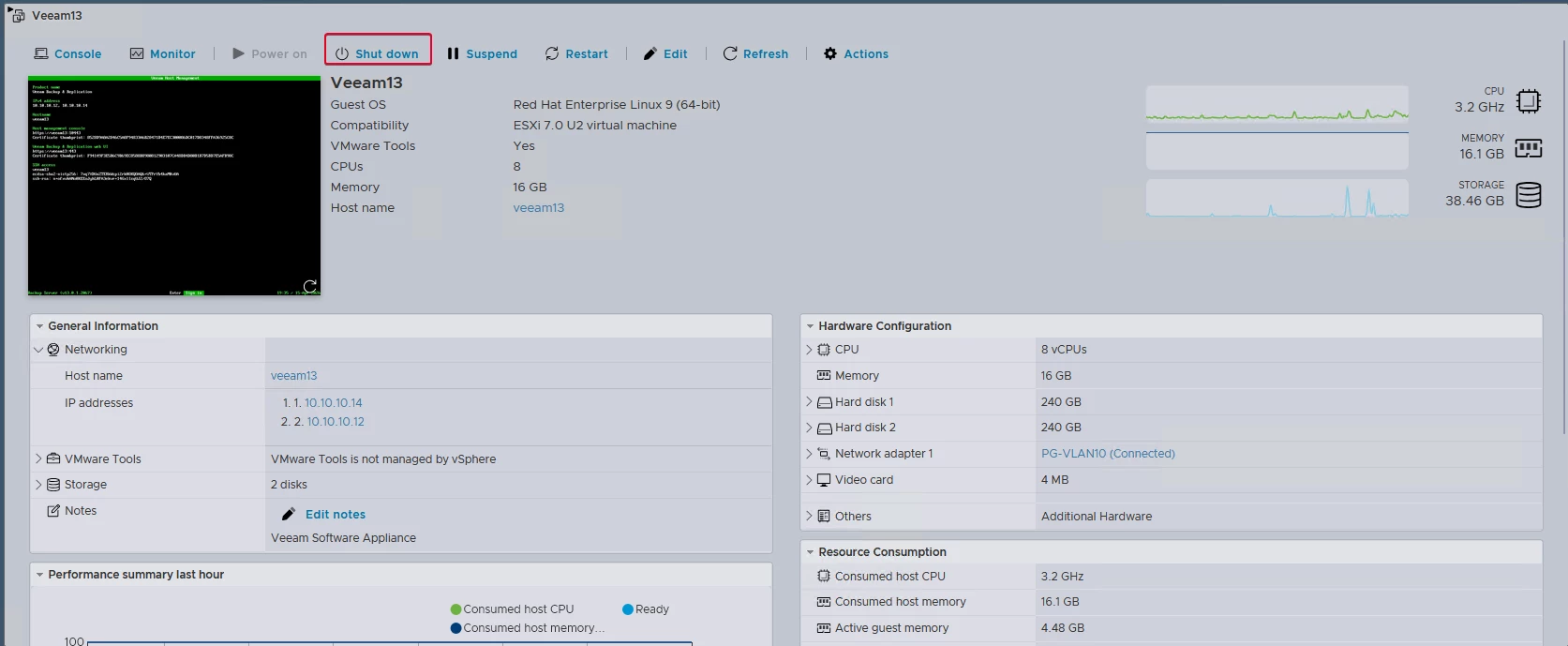Toggle Consumed host CPU legend entry
The height and width of the screenshot is (646, 1568).
512,609
